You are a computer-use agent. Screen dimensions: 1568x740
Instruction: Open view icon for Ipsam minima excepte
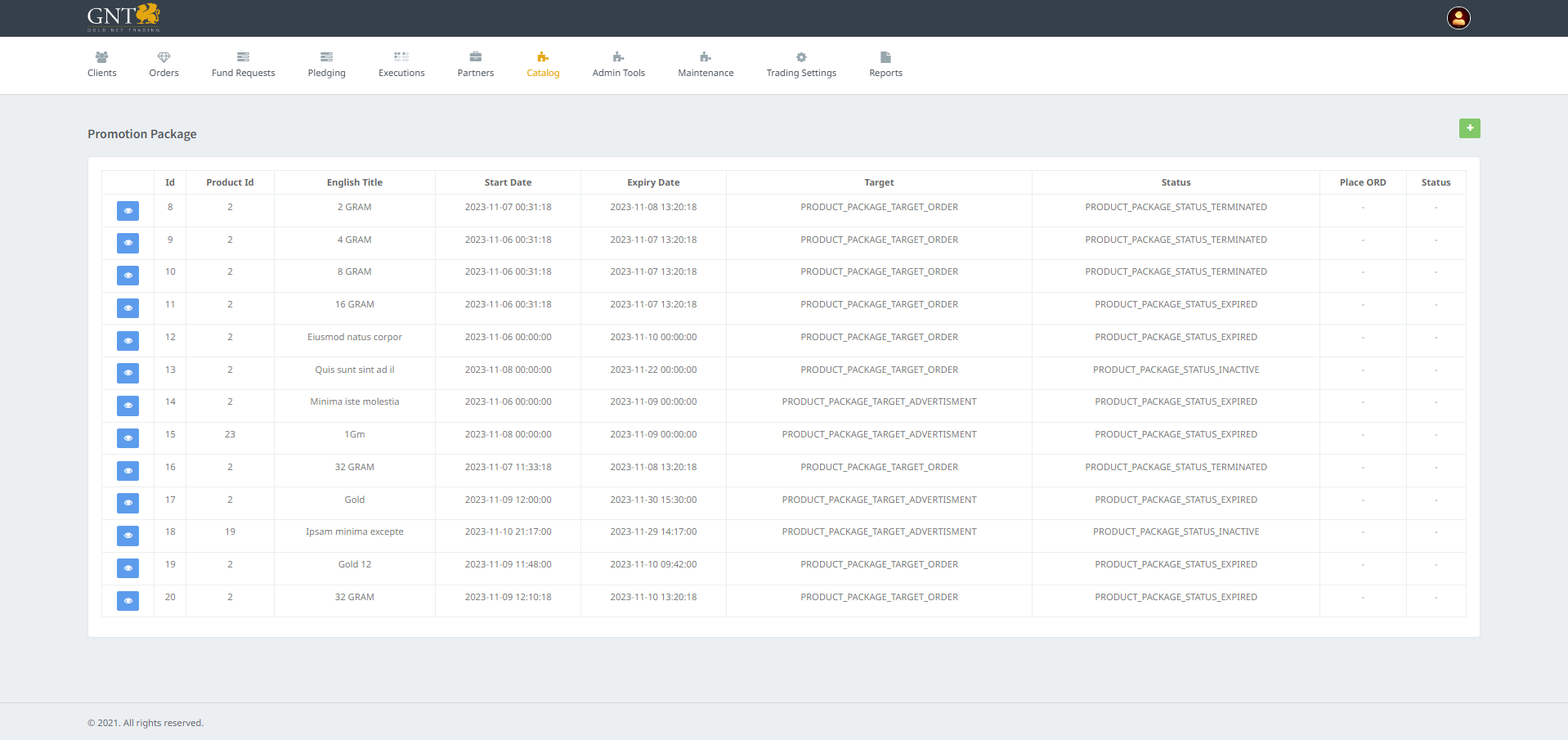point(128,536)
